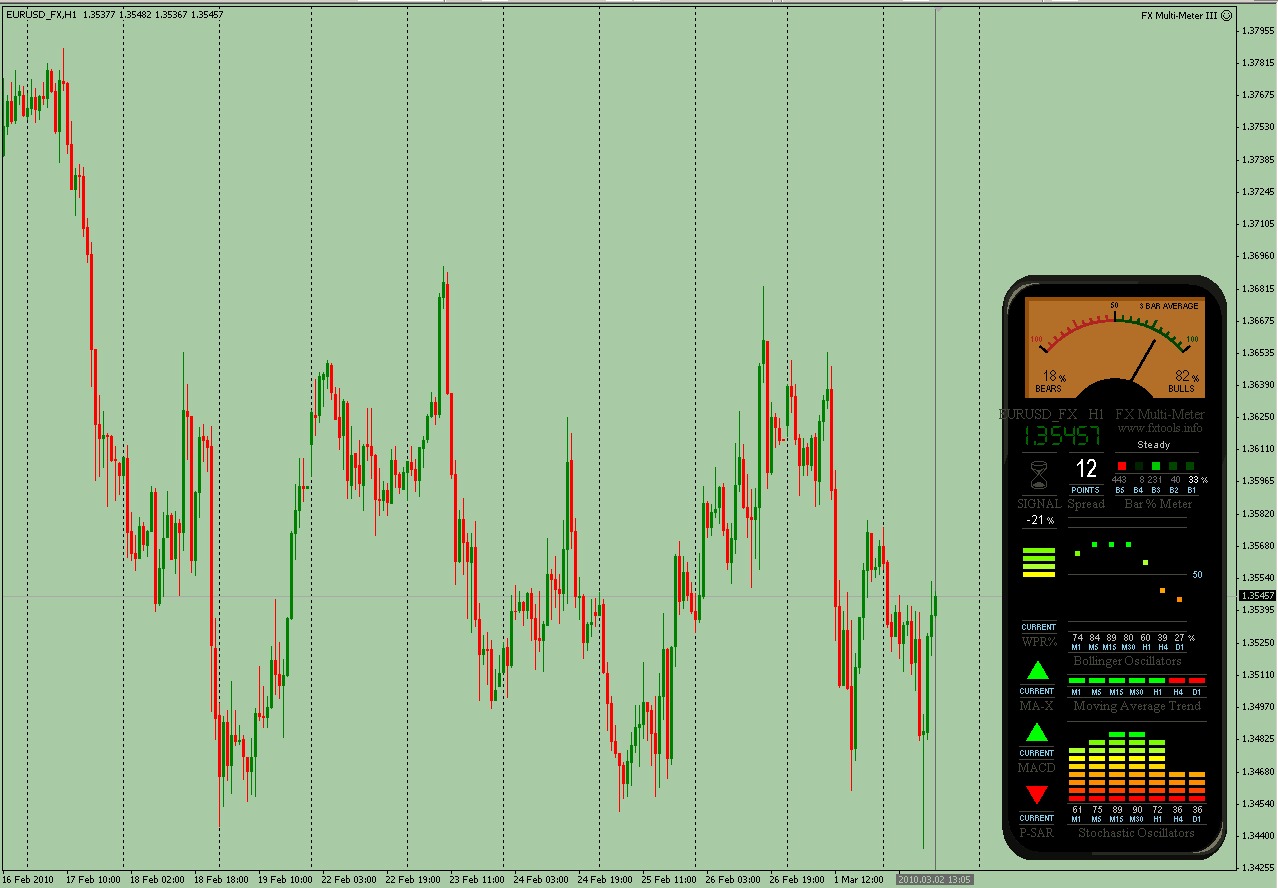
Task: Click the green MA-X up arrow
Action: (x=1037, y=671)
